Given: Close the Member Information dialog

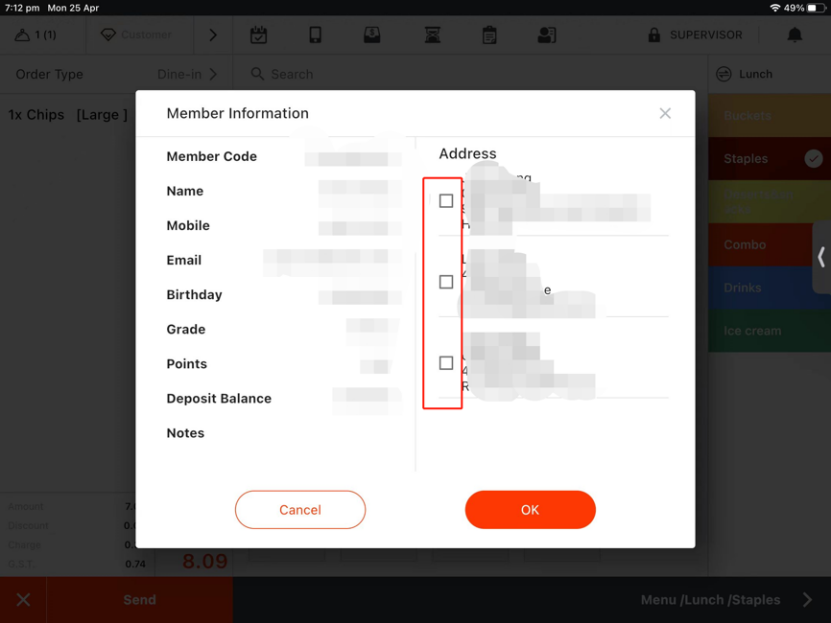Looking at the screenshot, I should [x=665, y=114].
